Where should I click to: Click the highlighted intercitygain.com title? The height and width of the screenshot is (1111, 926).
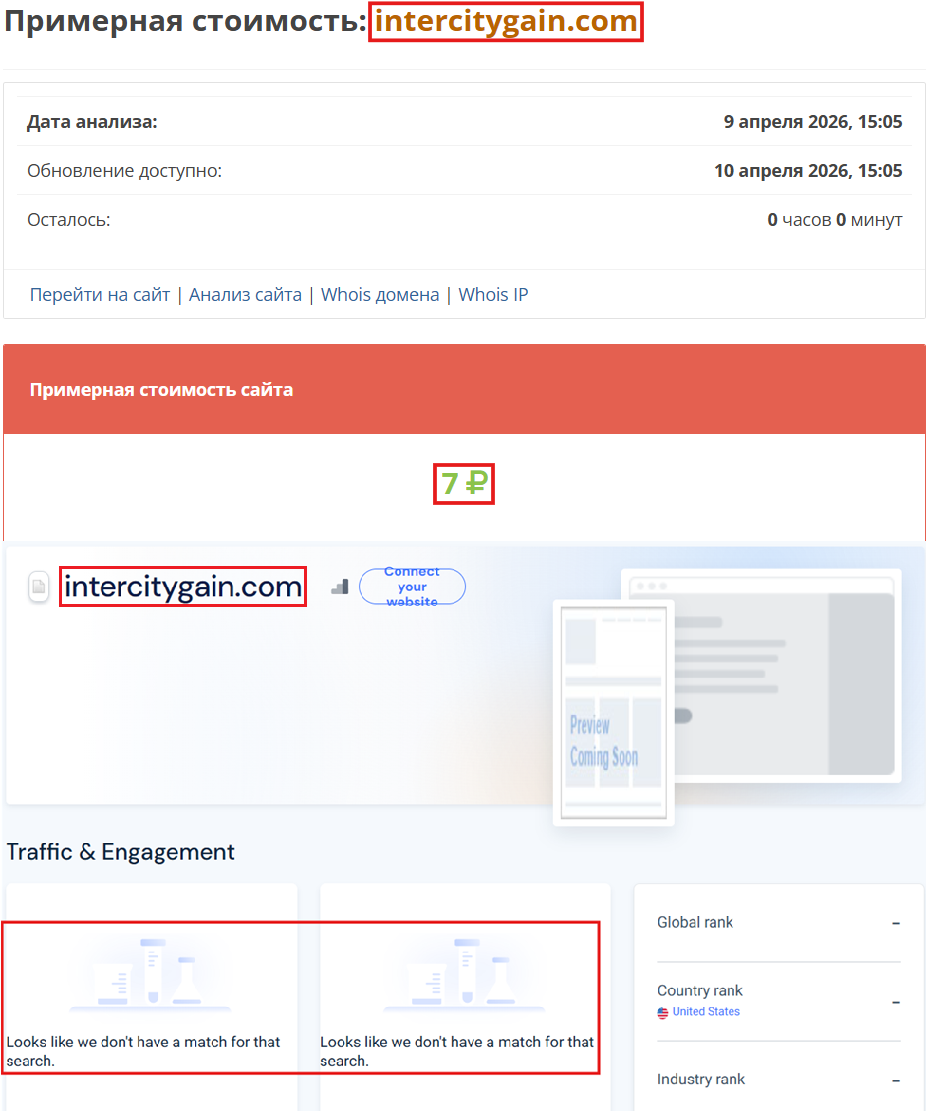pos(506,21)
